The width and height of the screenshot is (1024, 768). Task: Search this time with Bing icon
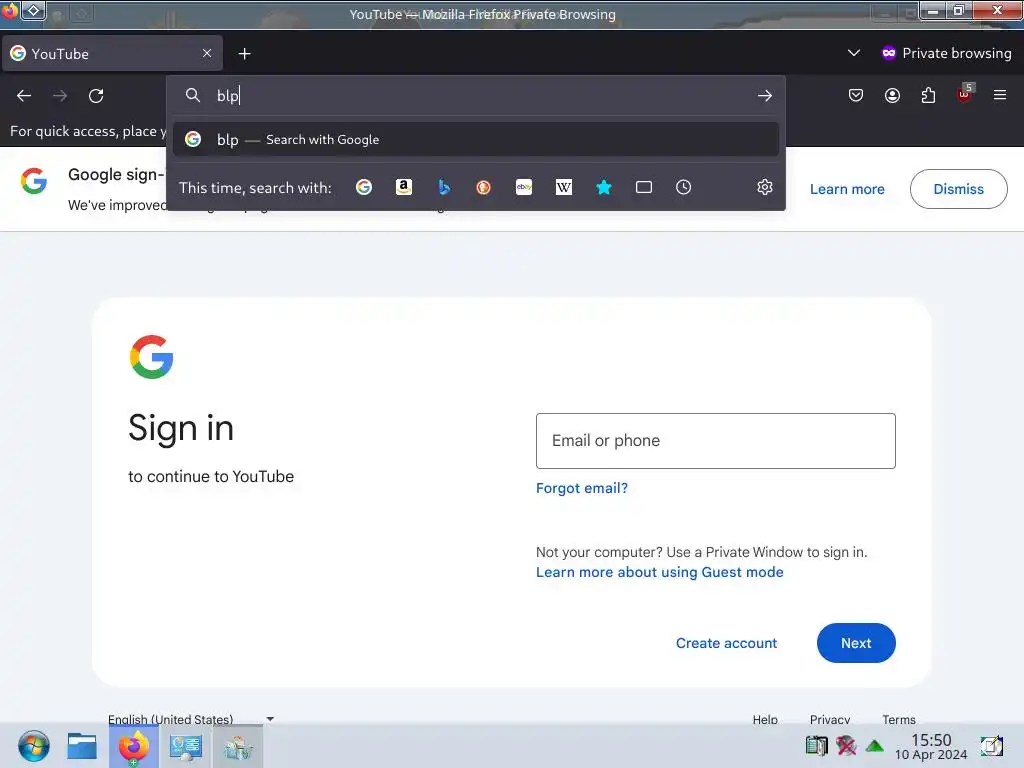coord(444,187)
